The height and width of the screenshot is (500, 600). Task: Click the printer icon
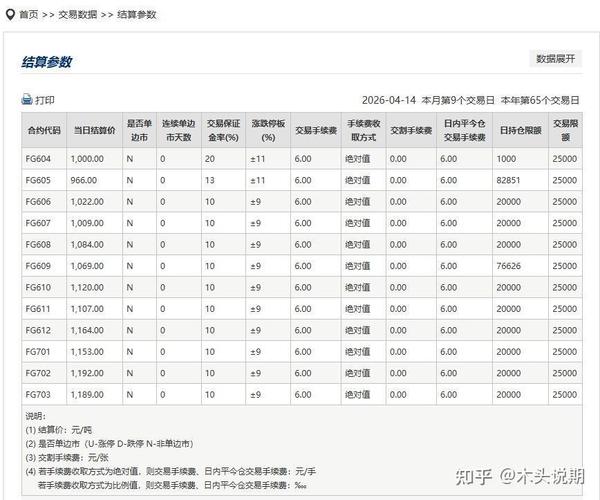[x=27, y=99]
